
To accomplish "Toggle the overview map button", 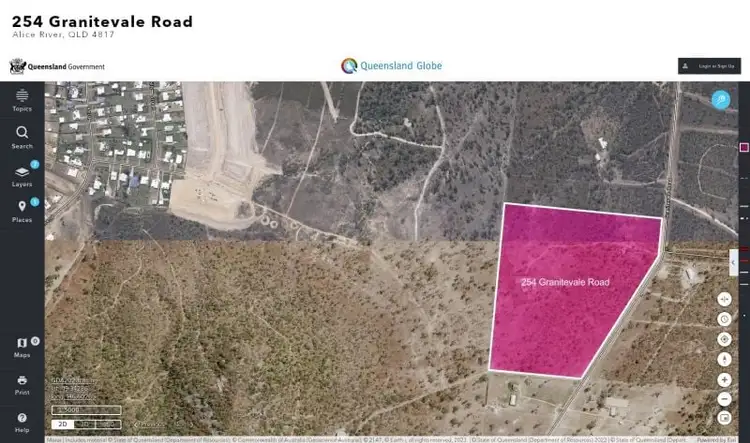I will 724,418.
